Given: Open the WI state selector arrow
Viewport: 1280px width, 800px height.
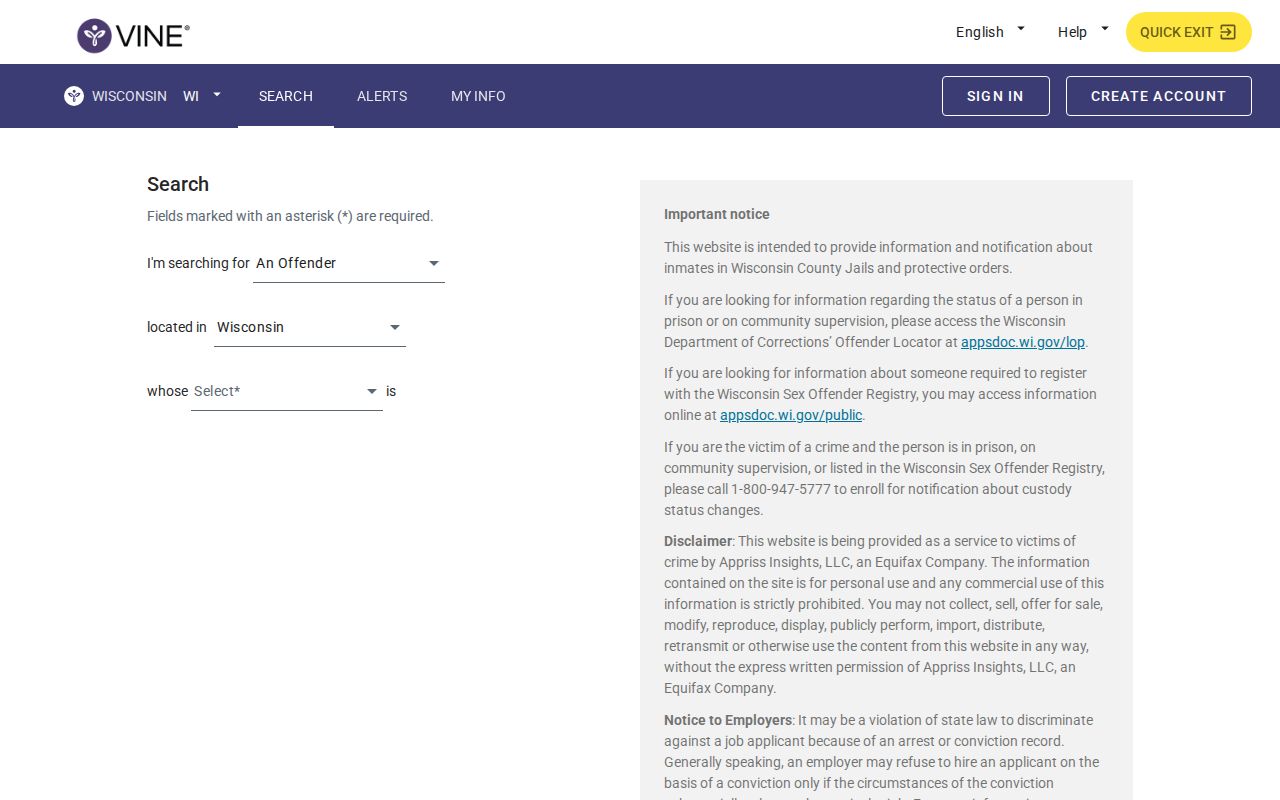Looking at the screenshot, I should tap(217, 95).
